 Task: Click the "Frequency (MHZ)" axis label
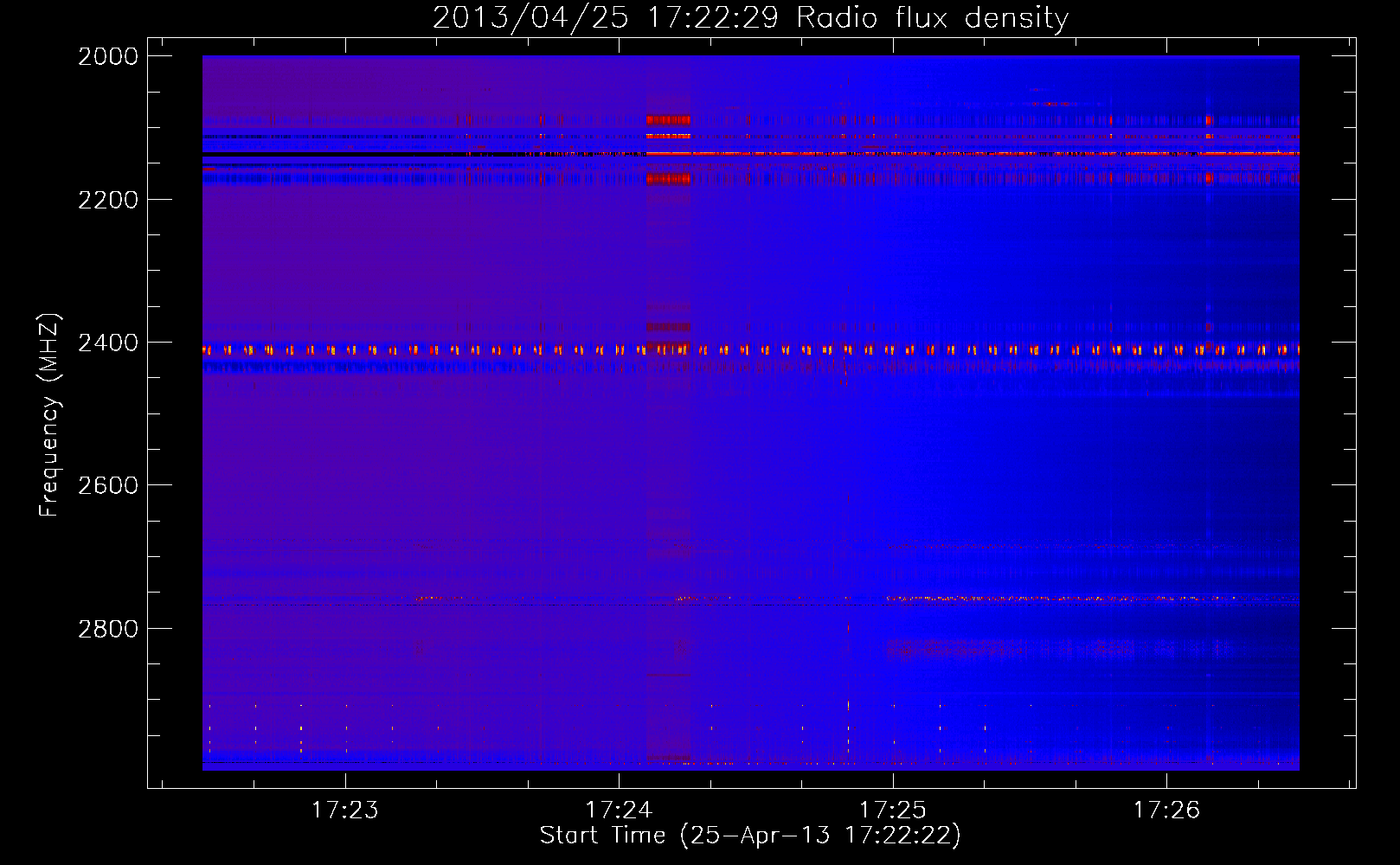[x=49, y=415]
